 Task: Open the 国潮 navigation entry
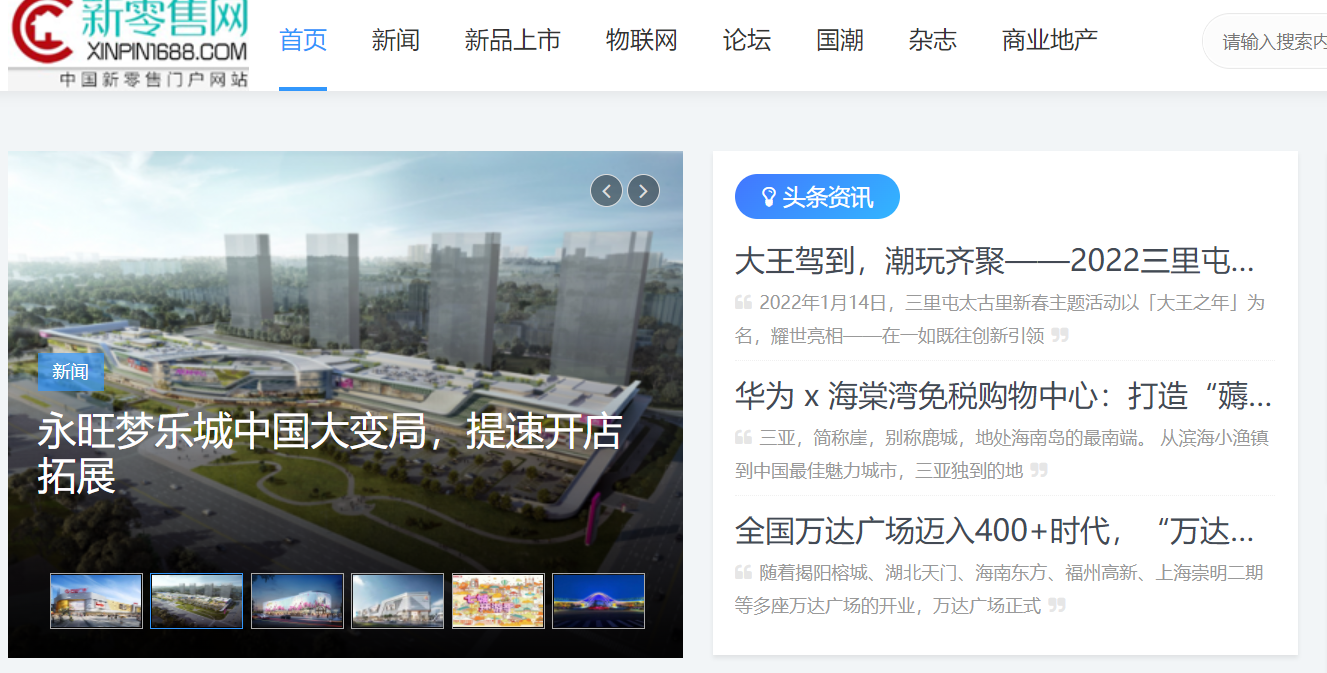(x=839, y=40)
